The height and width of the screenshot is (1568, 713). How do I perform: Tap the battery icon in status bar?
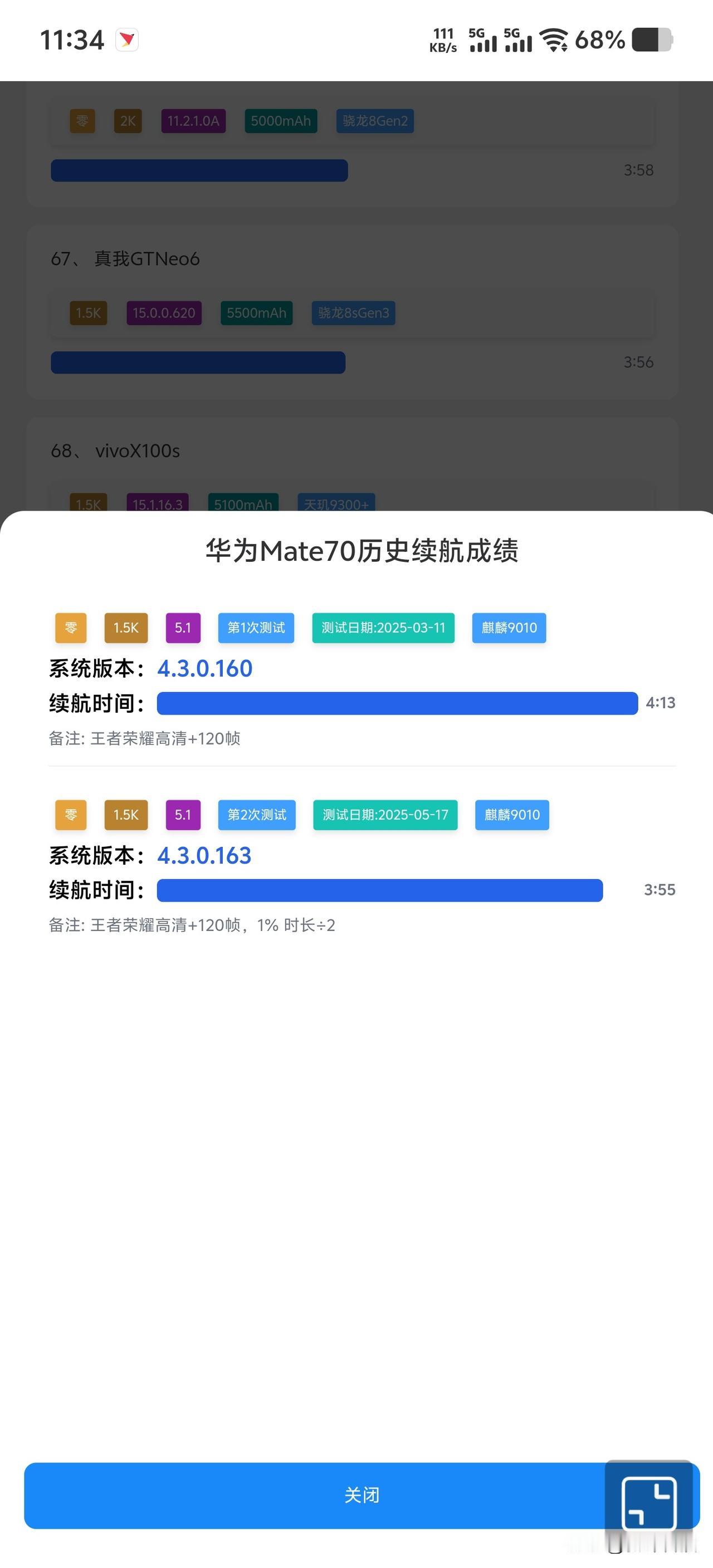(x=652, y=40)
